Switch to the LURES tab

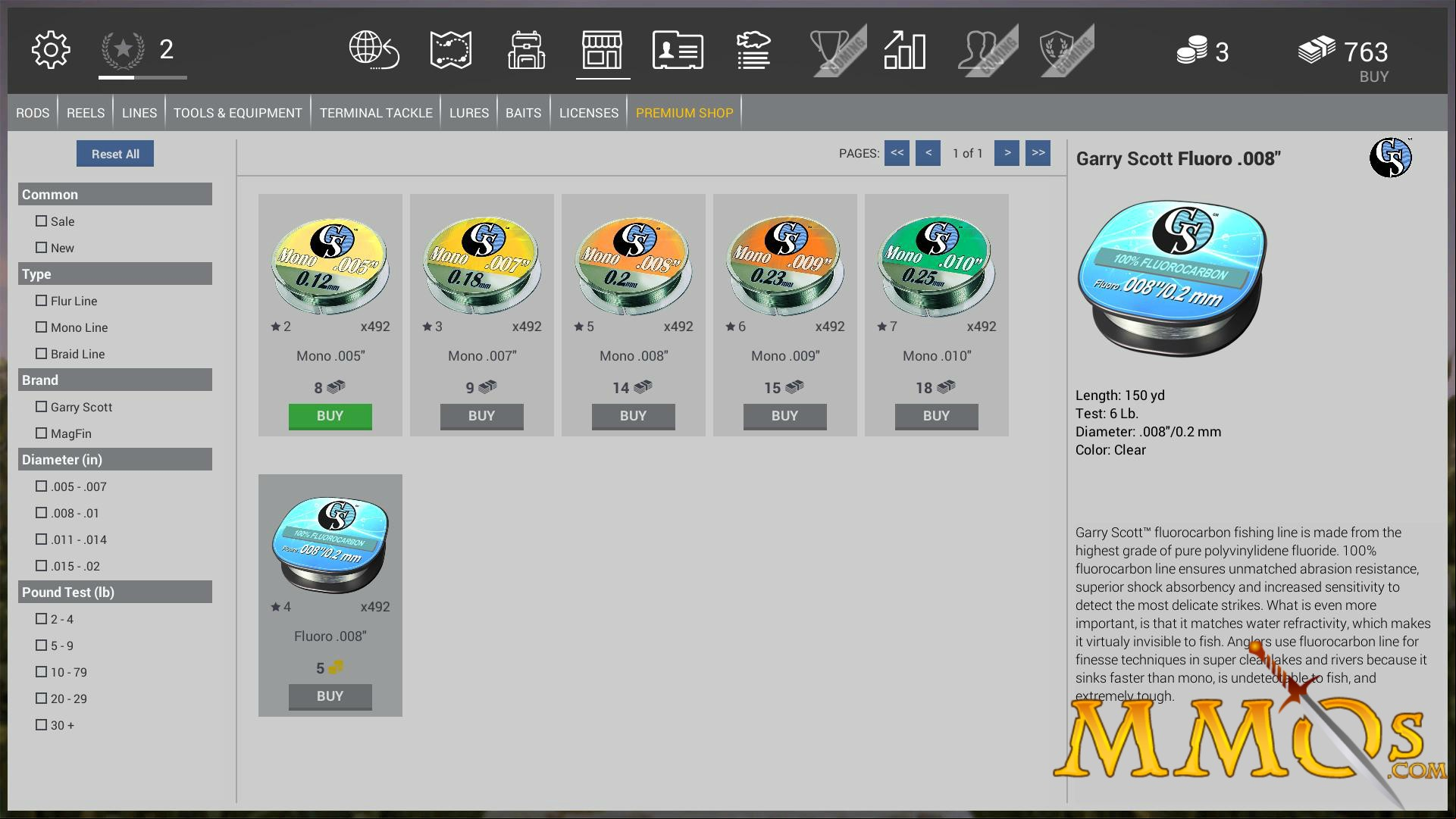pyautogui.click(x=469, y=113)
